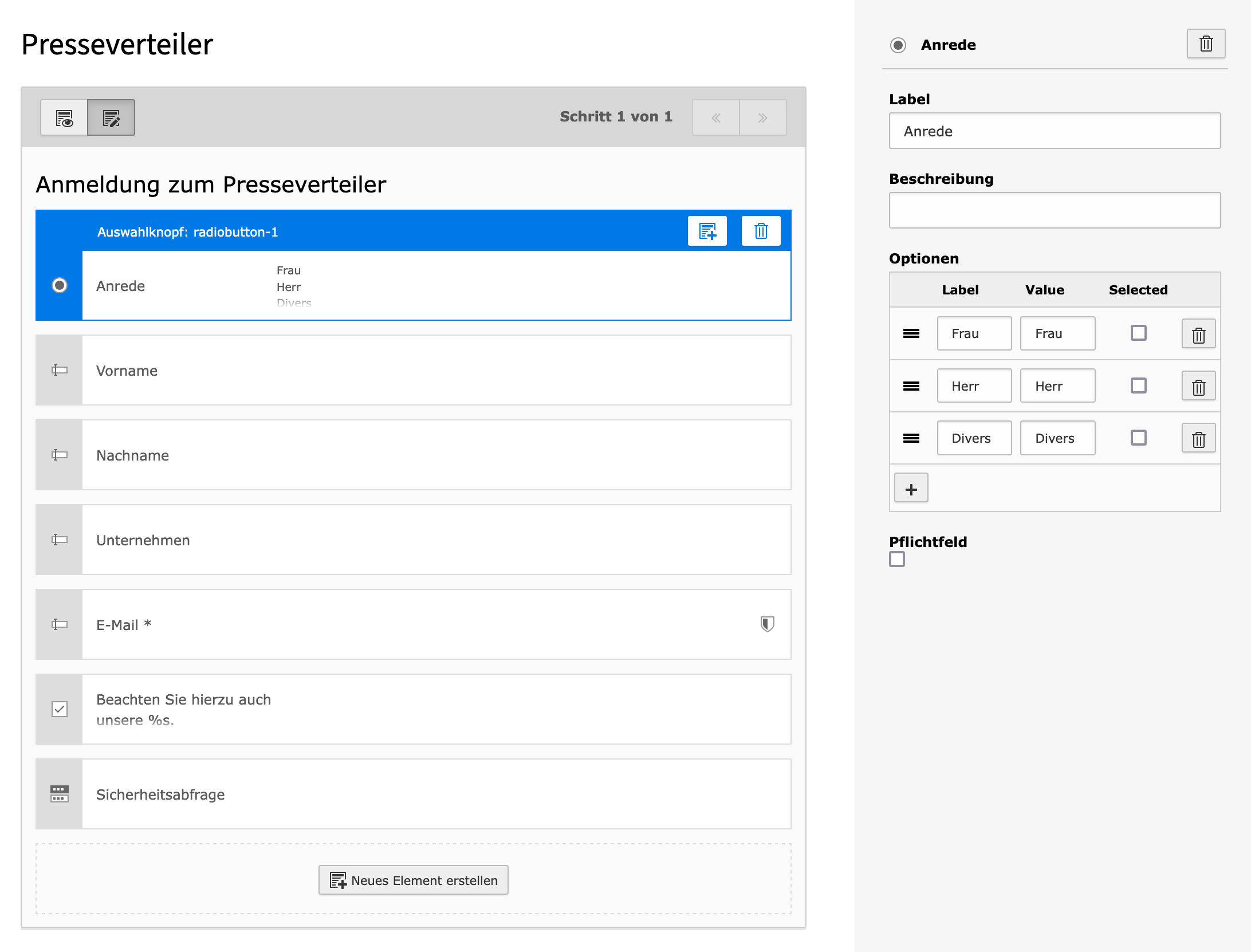This screenshot has height=952, width=1251.
Task: Switch to the form preview mode icon
Action: coord(64,118)
